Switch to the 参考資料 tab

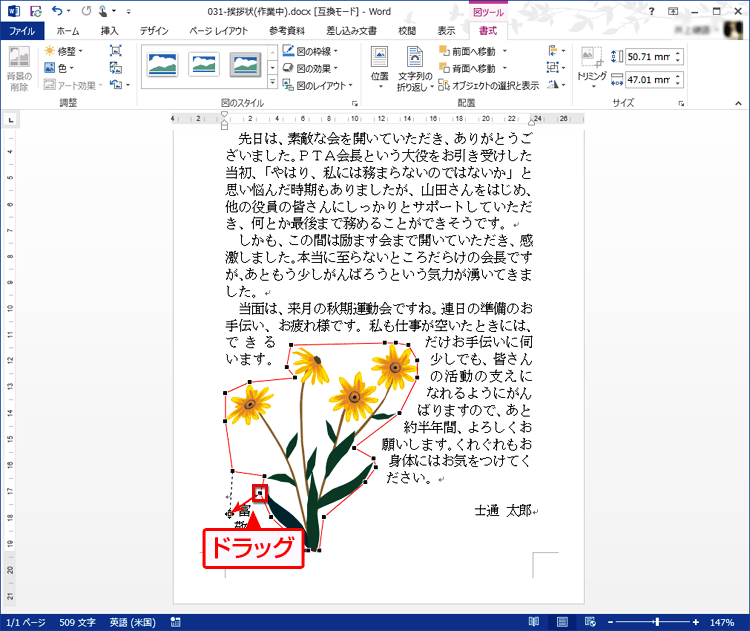point(287,31)
